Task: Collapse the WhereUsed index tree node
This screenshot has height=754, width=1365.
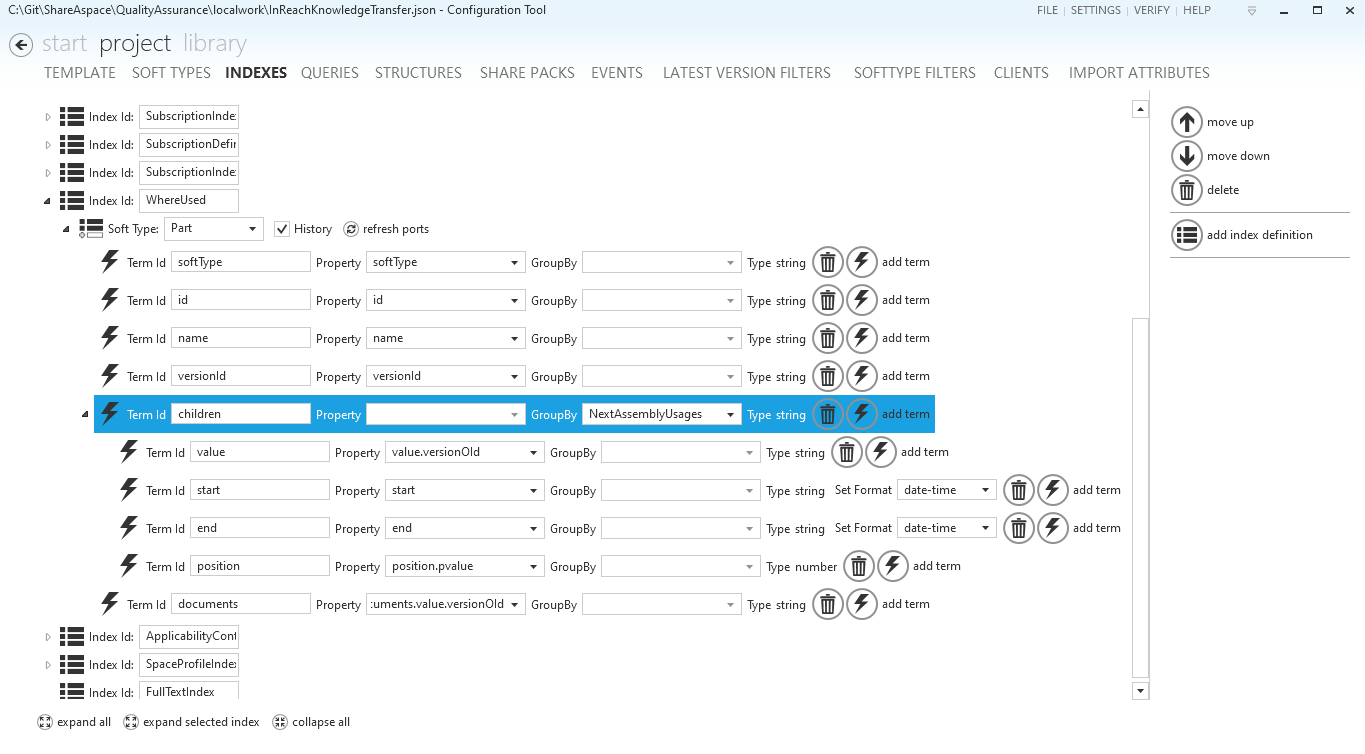Action: pyautogui.click(x=47, y=201)
